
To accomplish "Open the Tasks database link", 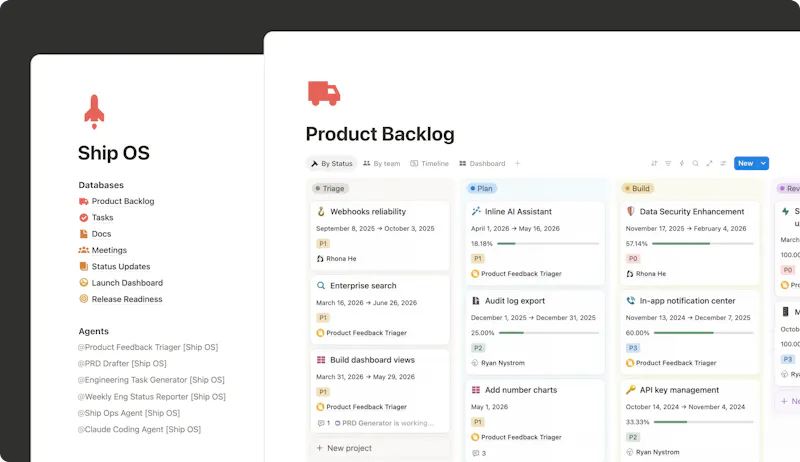I will click(103, 217).
